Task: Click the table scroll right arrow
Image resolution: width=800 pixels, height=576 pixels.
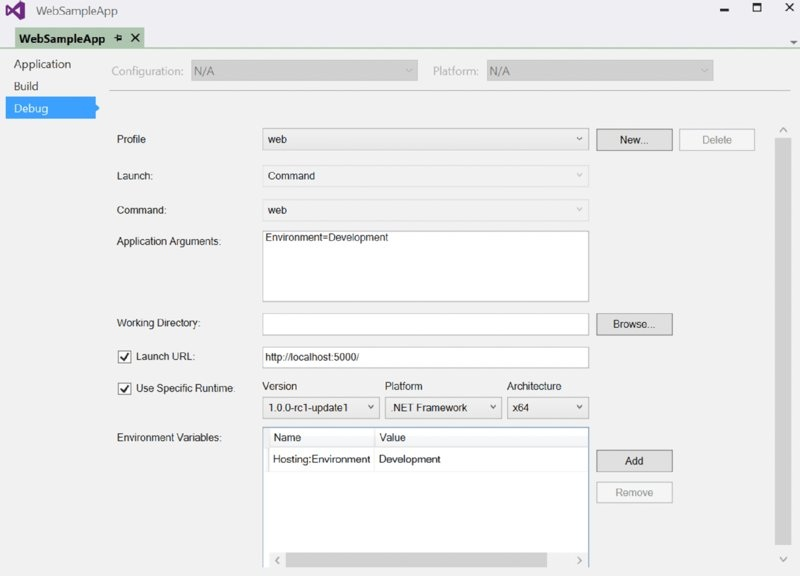Action: [x=579, y=560]
